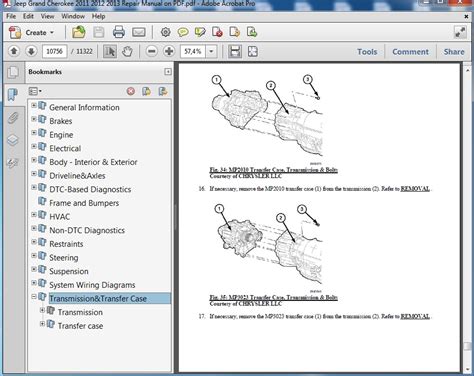474x376 pixels.
Task: Toggle the Layers panel button
Action: coord(13,140)
